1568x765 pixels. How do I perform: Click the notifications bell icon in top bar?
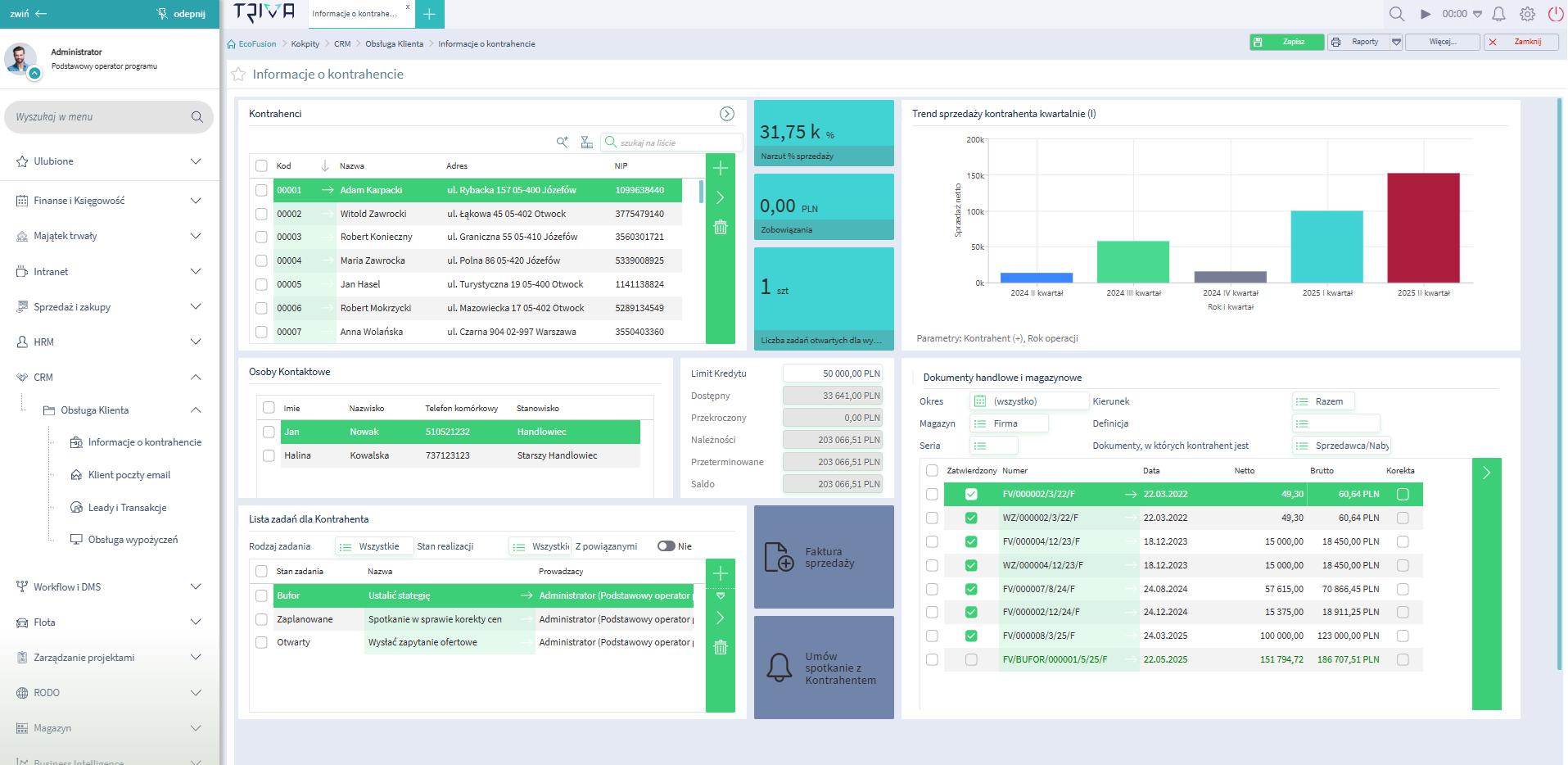click(1498, 14)
